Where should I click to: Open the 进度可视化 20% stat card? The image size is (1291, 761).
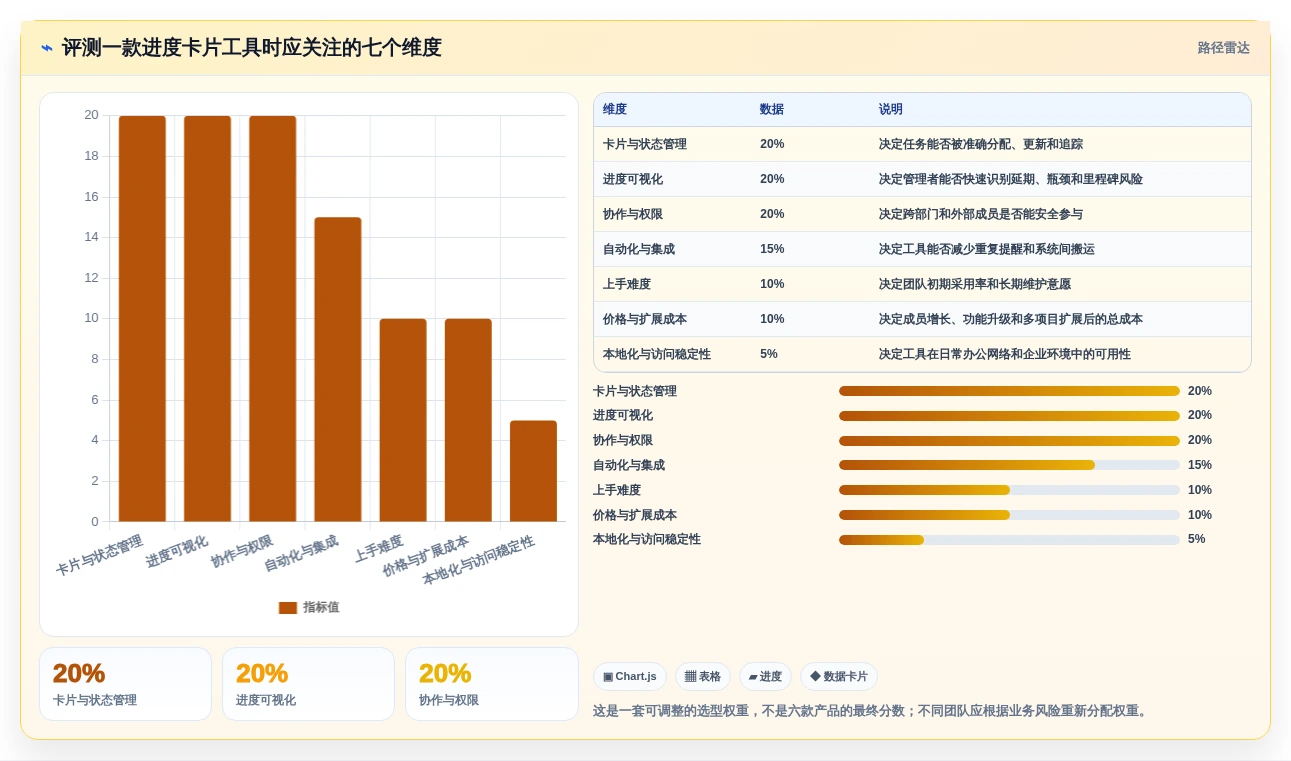[308, 684]
